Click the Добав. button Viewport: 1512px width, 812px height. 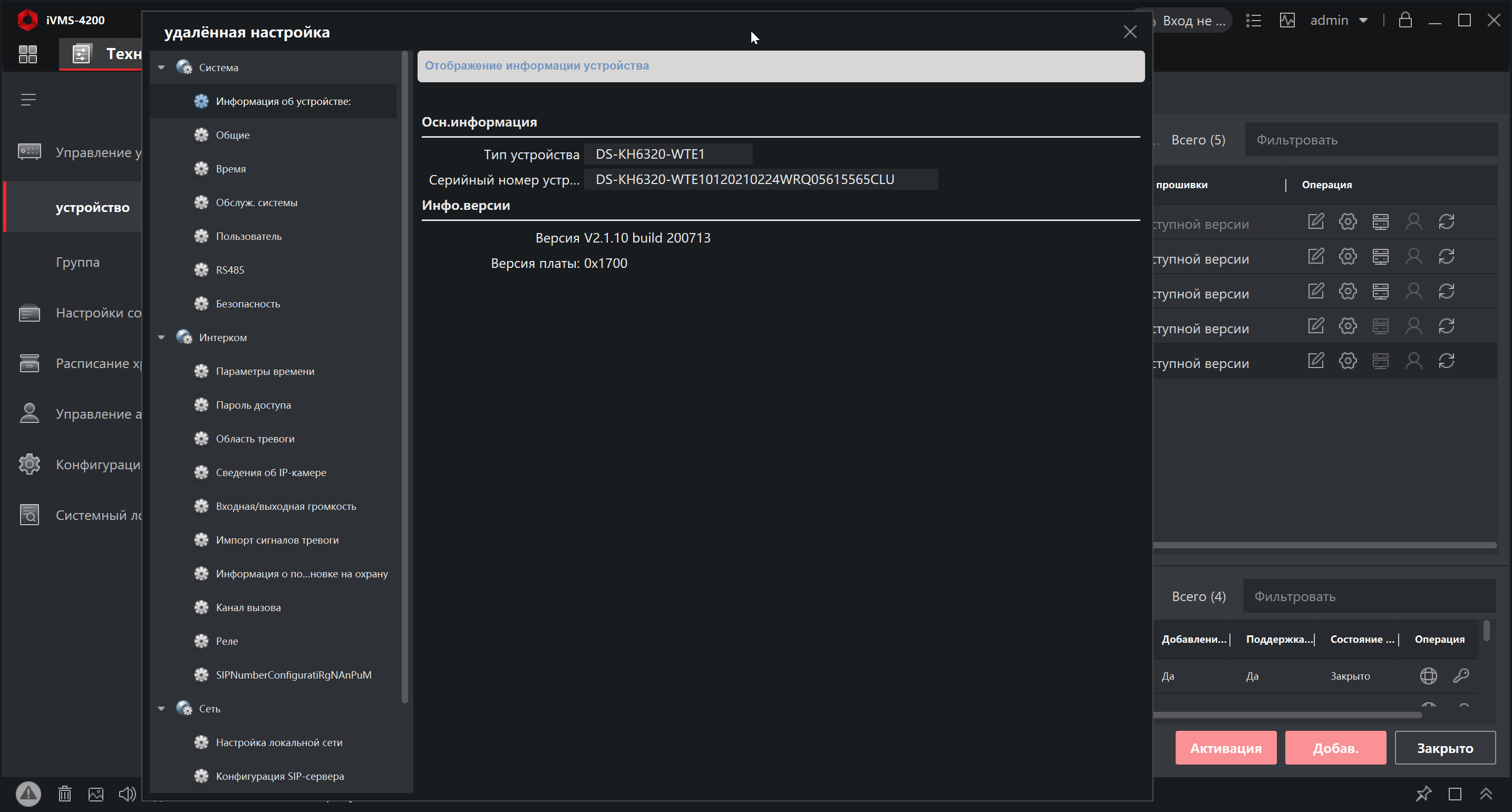[1335, 748]
